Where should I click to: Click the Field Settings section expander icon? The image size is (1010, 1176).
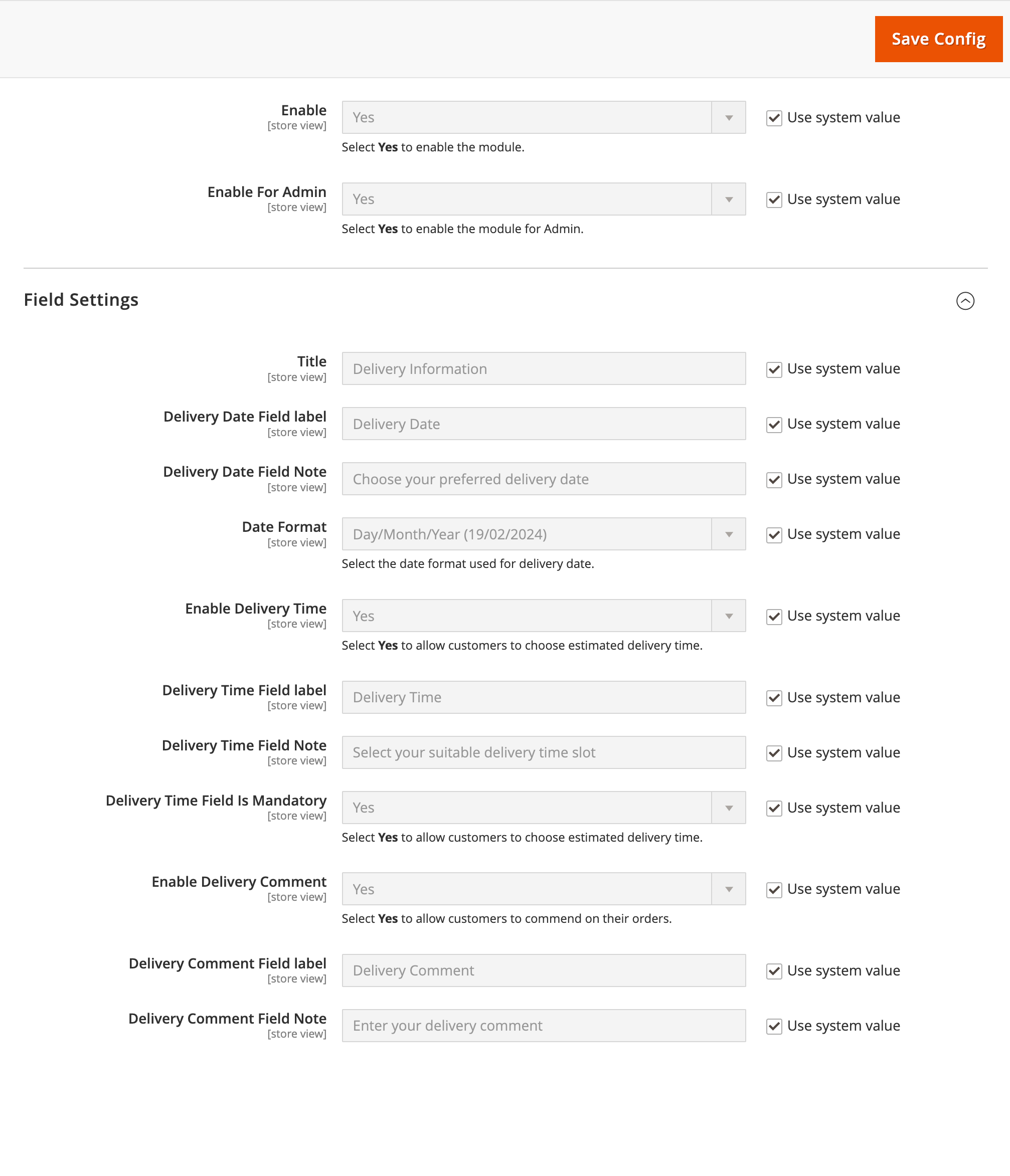tap(965, 300)
